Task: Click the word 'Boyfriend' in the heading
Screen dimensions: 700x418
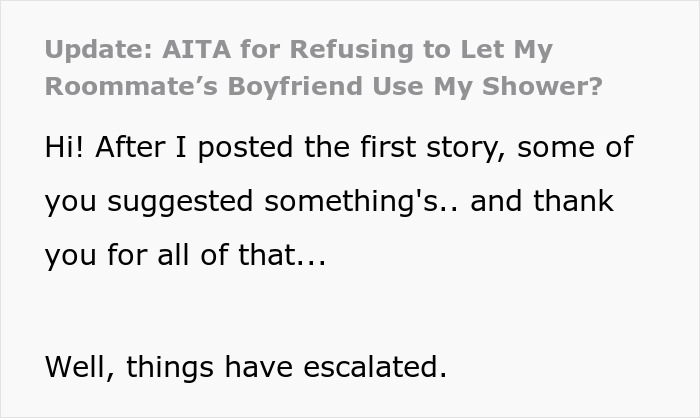Action: (295, 86)
